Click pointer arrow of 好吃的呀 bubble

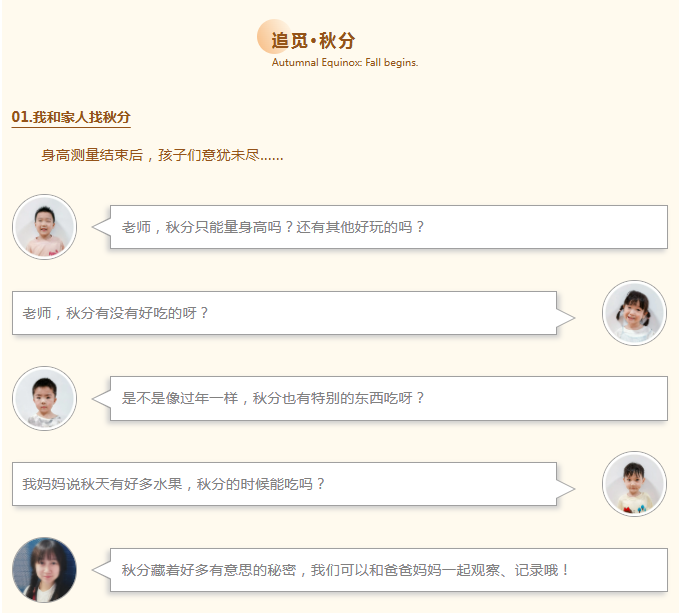pyautogui.click(x=566, y=318)
